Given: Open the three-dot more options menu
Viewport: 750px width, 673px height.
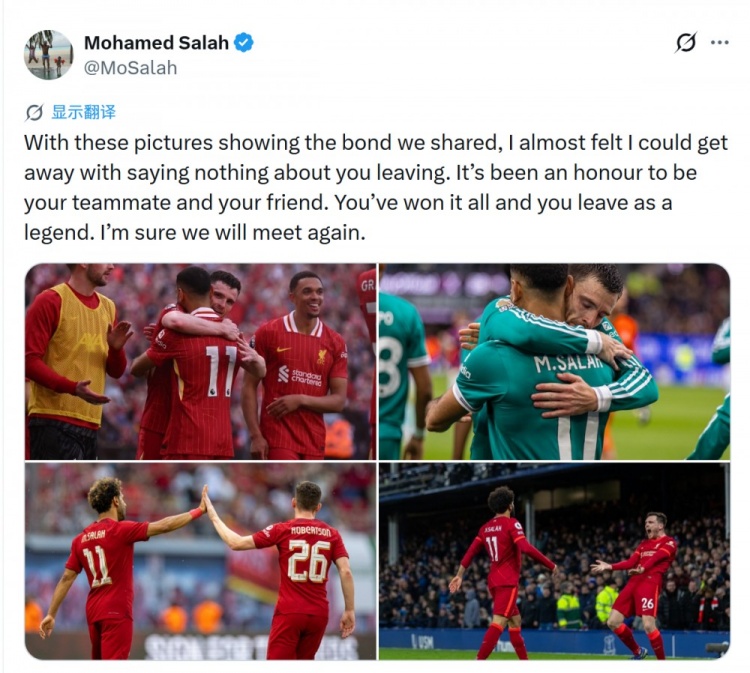Looking at the screenshot, I should tap(719, 43).
